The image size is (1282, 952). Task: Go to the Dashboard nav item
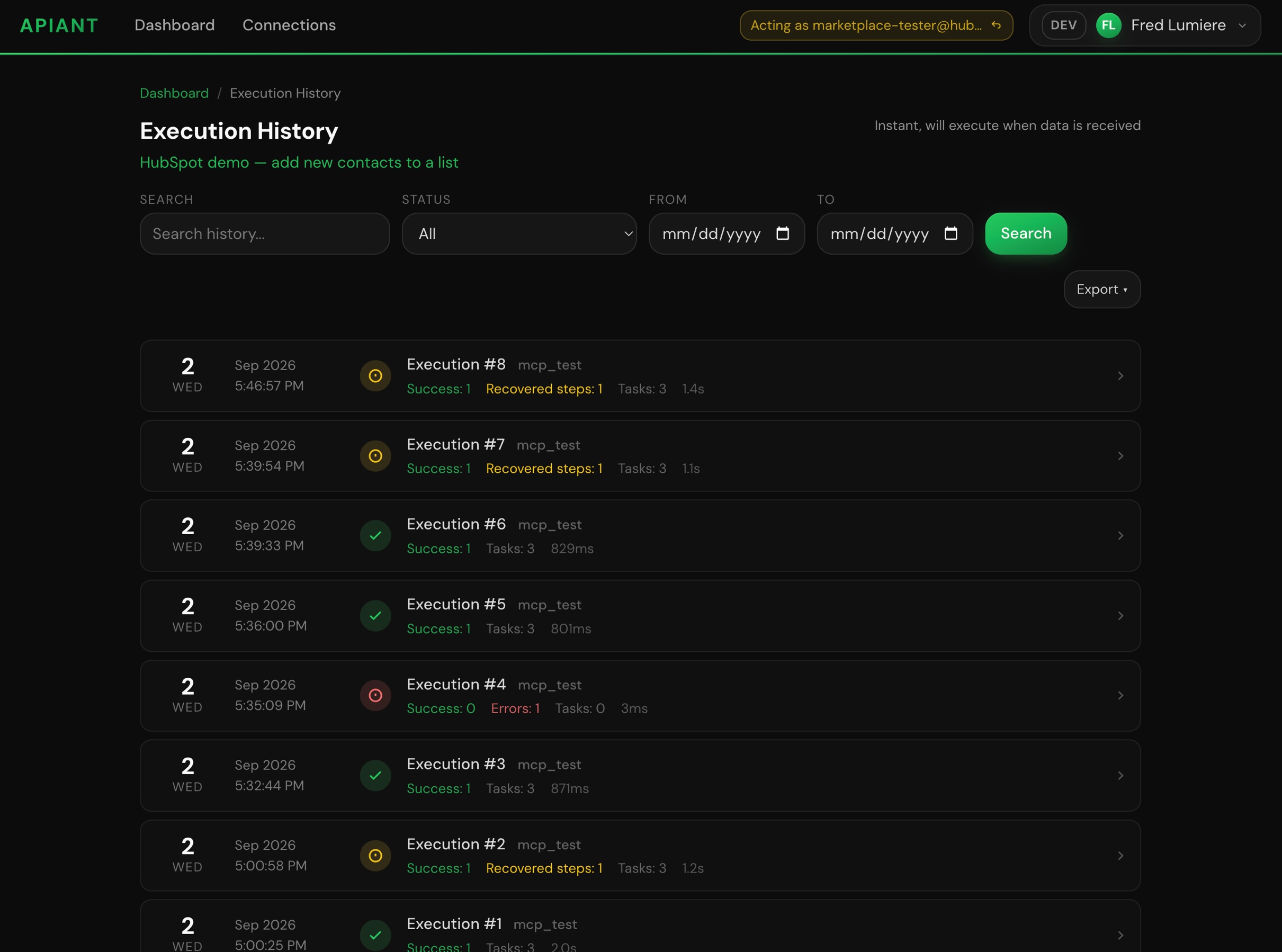pyautogui.click(x=175, y=25)
